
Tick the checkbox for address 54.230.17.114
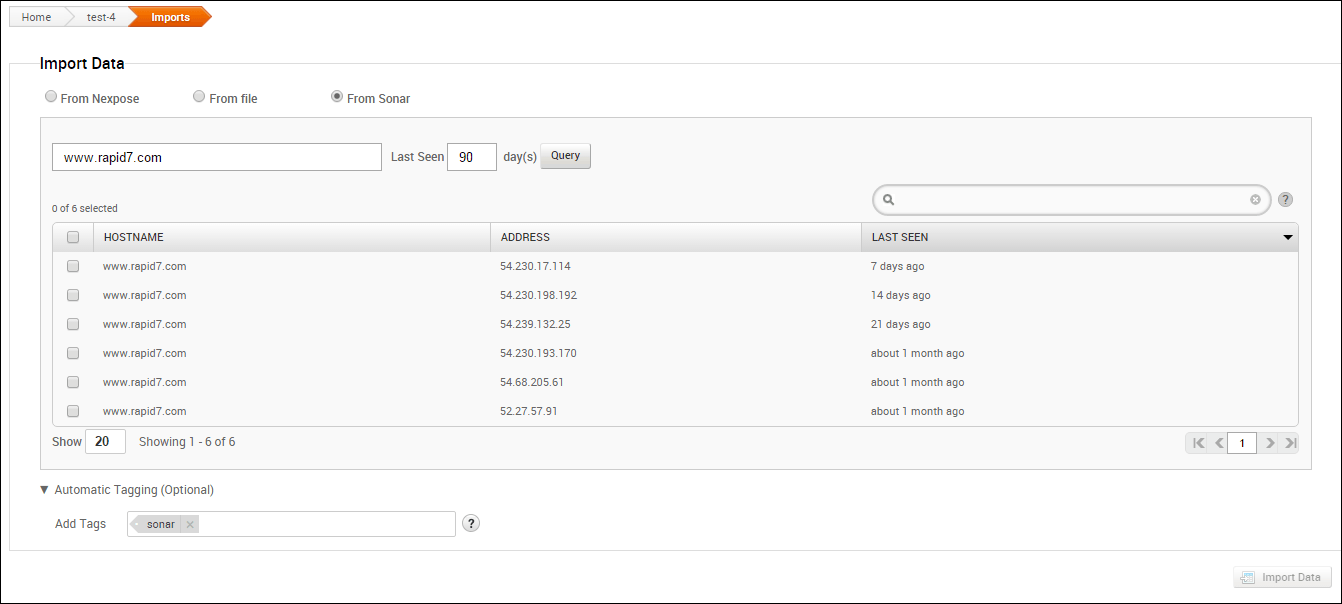coord(73,266)
